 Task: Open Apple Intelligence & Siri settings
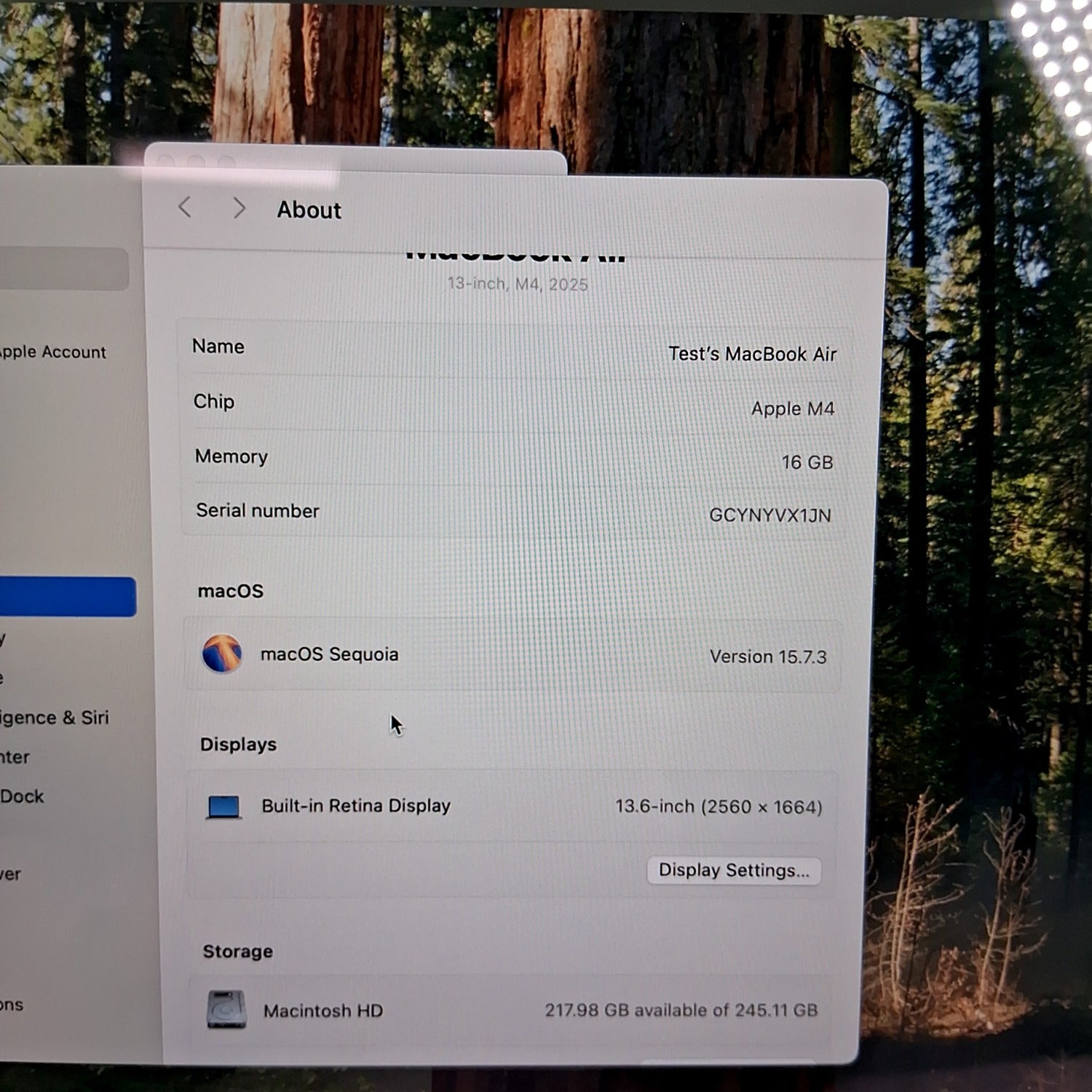point(55,718)
